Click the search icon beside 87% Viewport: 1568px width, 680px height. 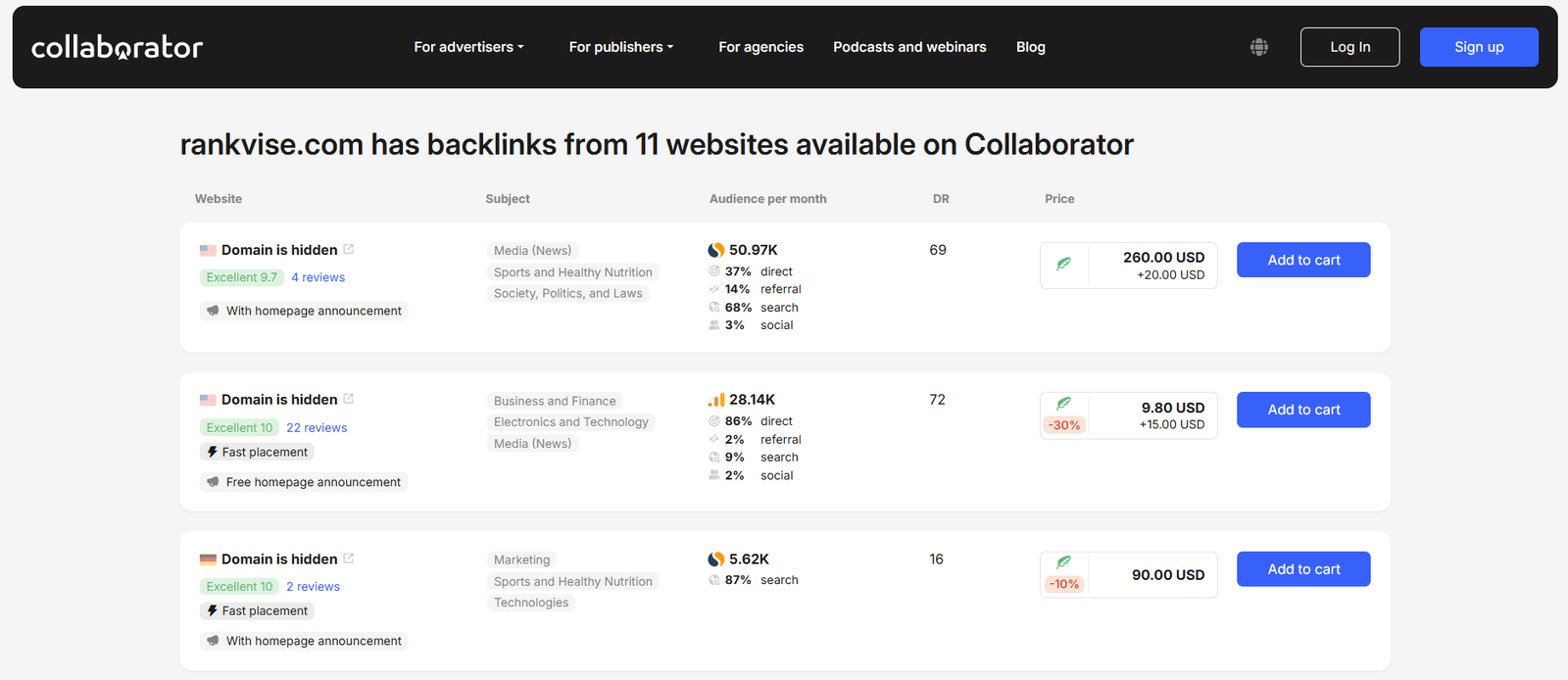[x=714, y=580]
